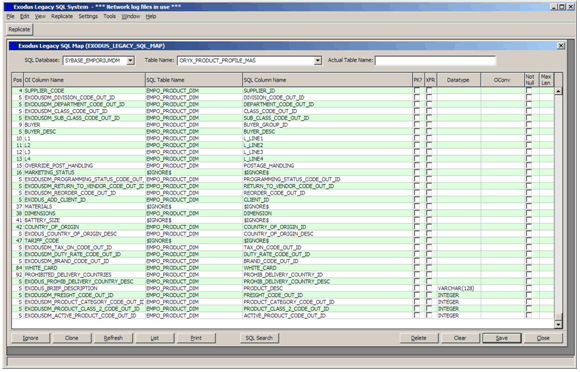Viewport: 580px width, 372px height.
Task: Open the Tools menu
Action: (x=109, y=16)
